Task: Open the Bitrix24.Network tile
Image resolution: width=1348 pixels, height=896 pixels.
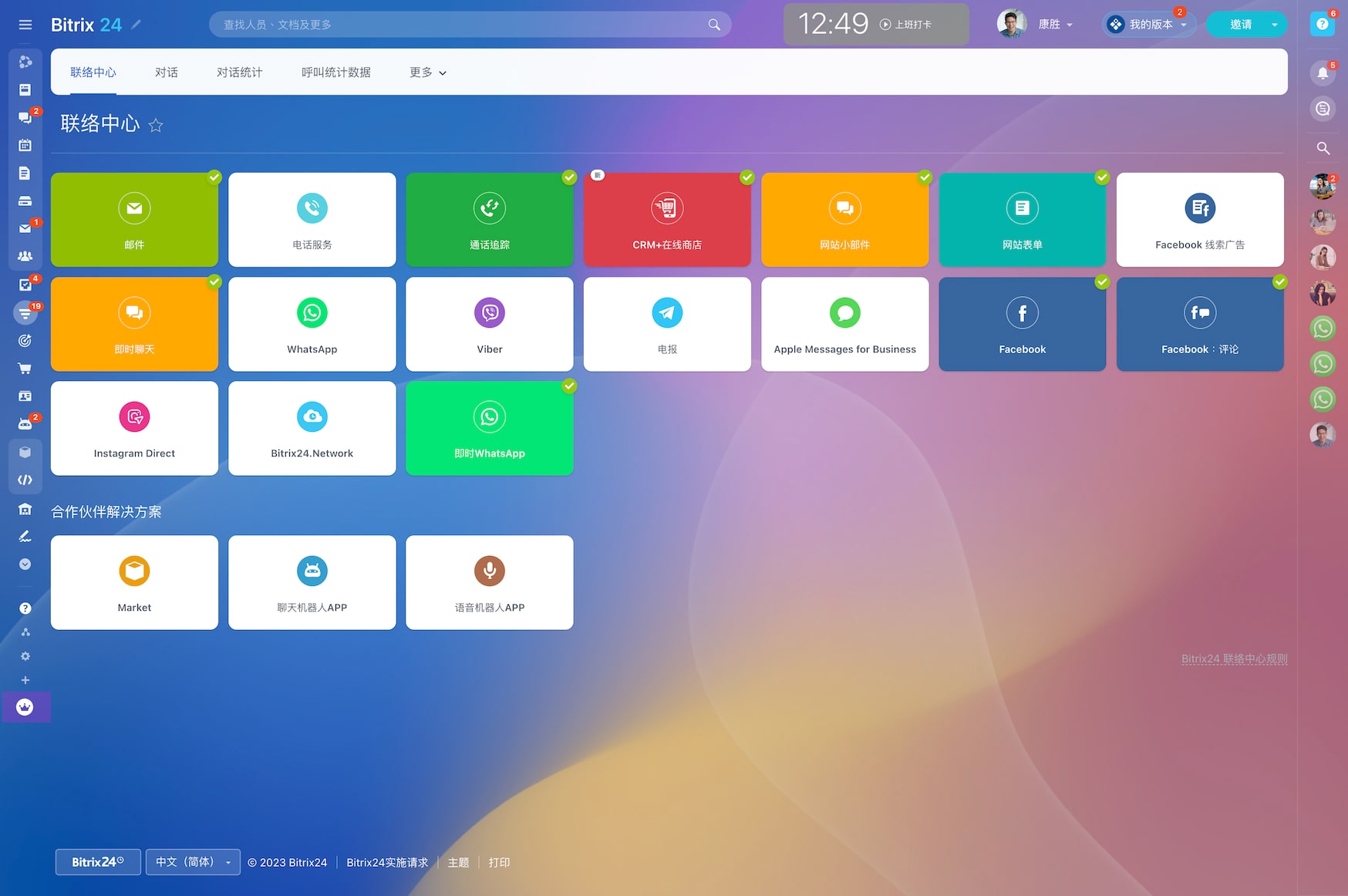Action: point(312,428)
